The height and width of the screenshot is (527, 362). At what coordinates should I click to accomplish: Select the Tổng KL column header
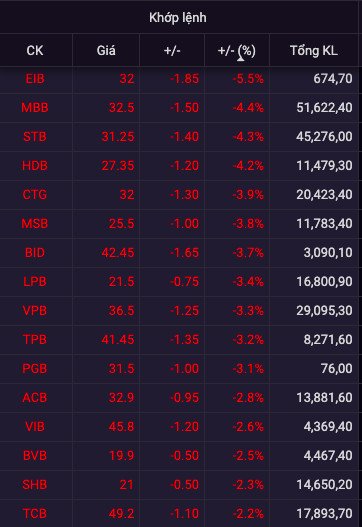tap(314, 51)
